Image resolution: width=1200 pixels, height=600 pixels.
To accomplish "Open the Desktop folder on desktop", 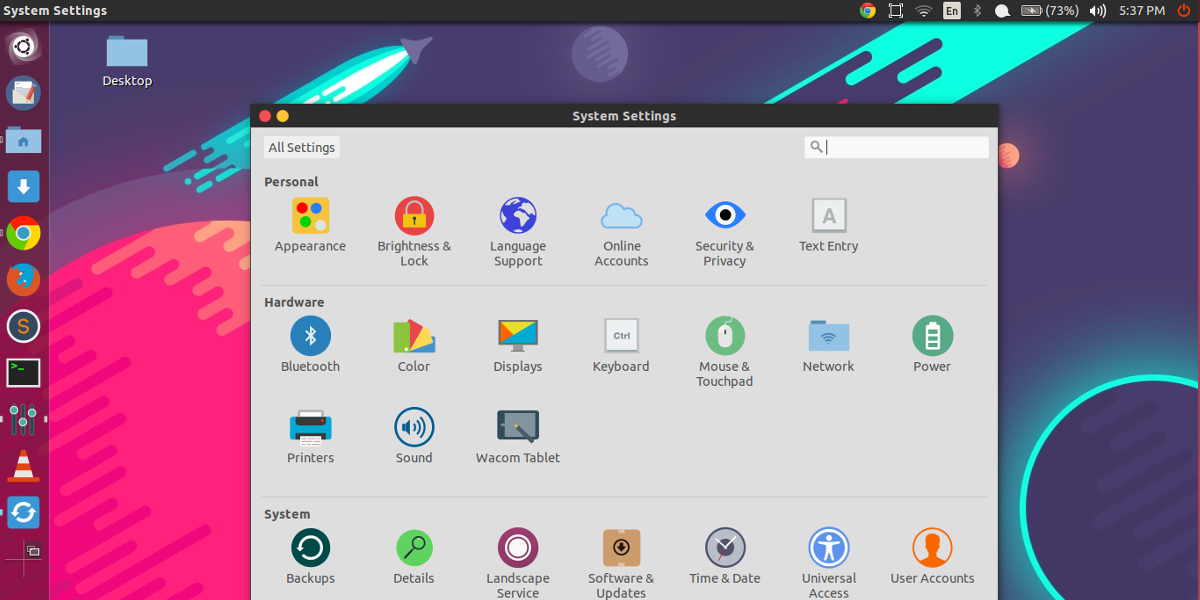I will tap(127, 61).
